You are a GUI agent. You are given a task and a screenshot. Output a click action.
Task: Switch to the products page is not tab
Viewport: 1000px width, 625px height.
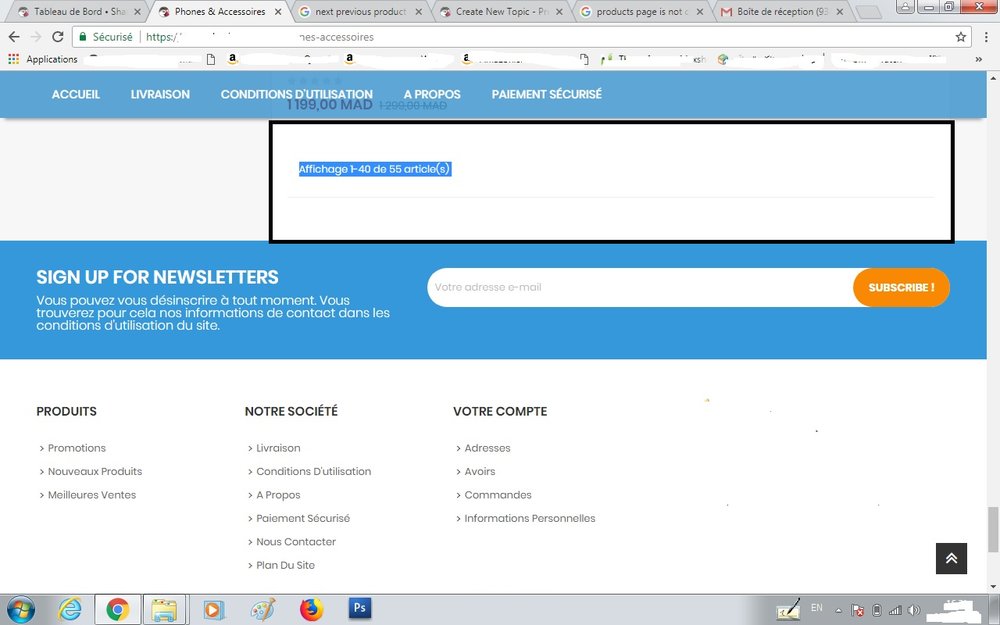click(x=642, y=11)
